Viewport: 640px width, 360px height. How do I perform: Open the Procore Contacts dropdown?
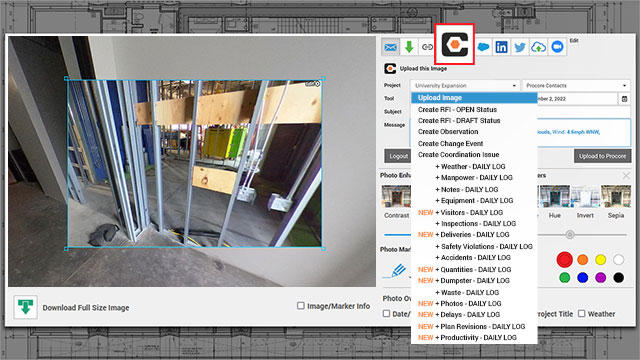tap(576, 85)
